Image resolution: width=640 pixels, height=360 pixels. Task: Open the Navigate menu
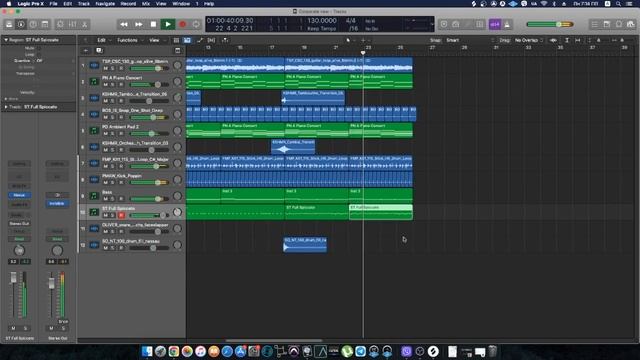(105, 4)
